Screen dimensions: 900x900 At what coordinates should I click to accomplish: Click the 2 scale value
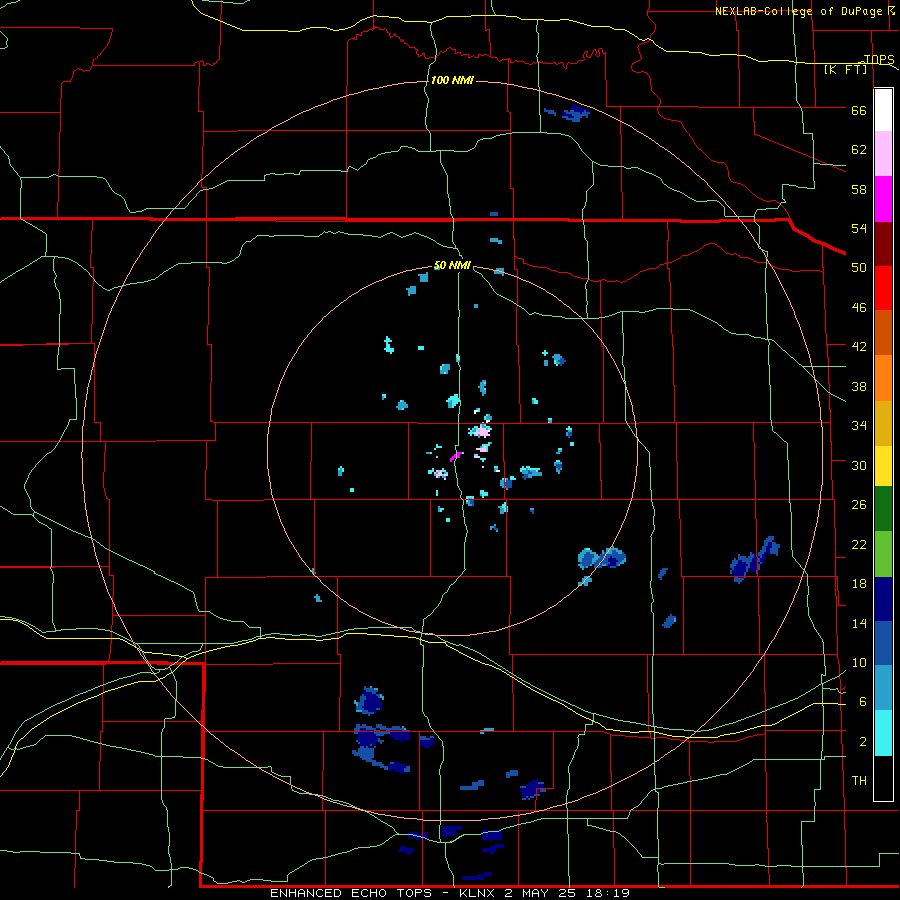863,741
